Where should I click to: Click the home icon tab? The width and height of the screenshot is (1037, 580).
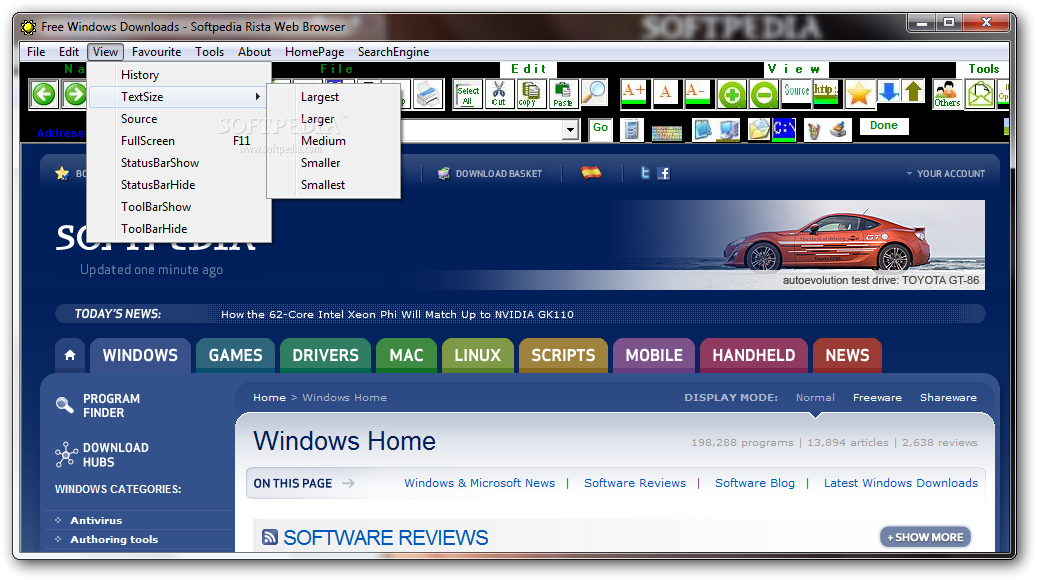70,355
